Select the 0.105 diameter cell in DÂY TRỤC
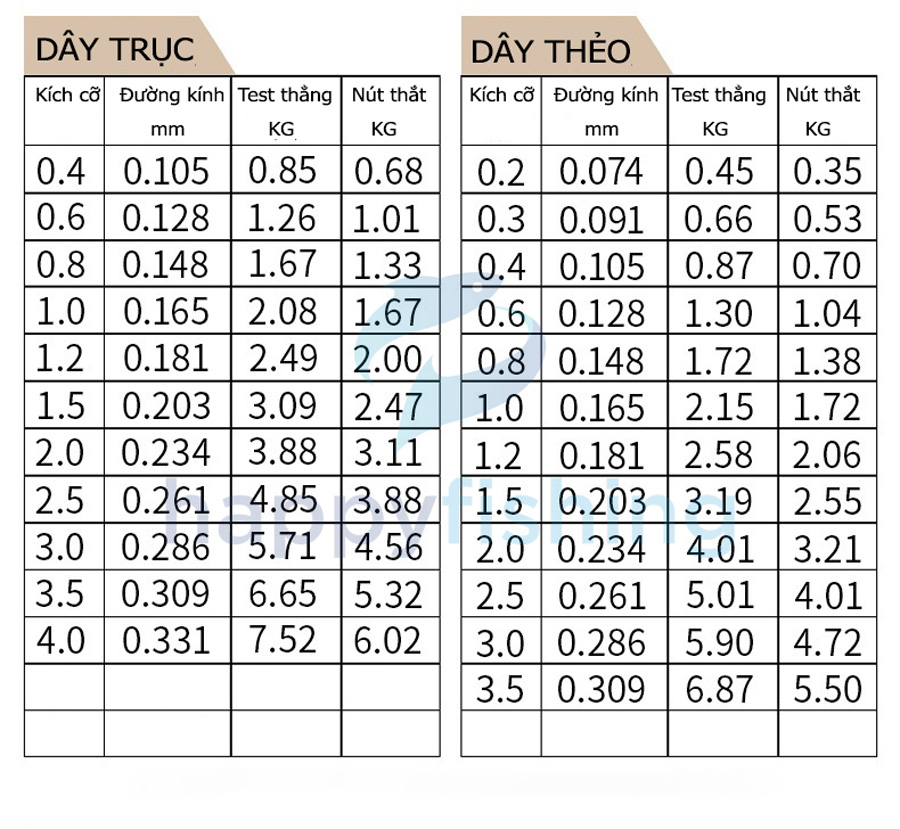 pyautogui.click(x=168, y=170)
